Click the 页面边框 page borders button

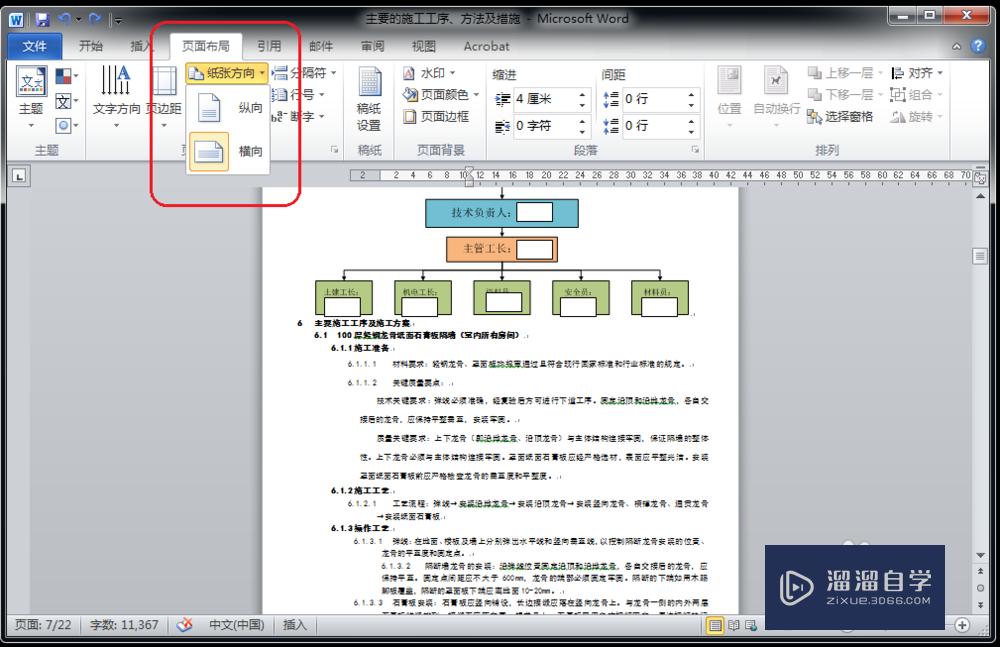(x=437, y=117)
